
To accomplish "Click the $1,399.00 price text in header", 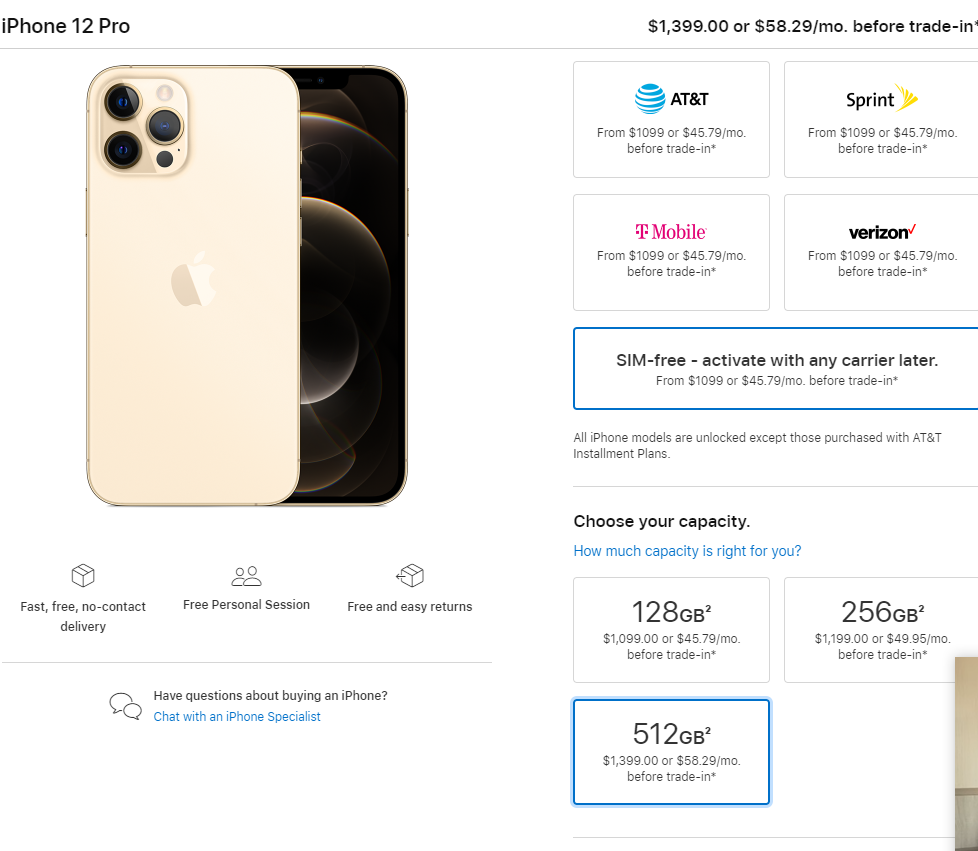I will (688, 27).
